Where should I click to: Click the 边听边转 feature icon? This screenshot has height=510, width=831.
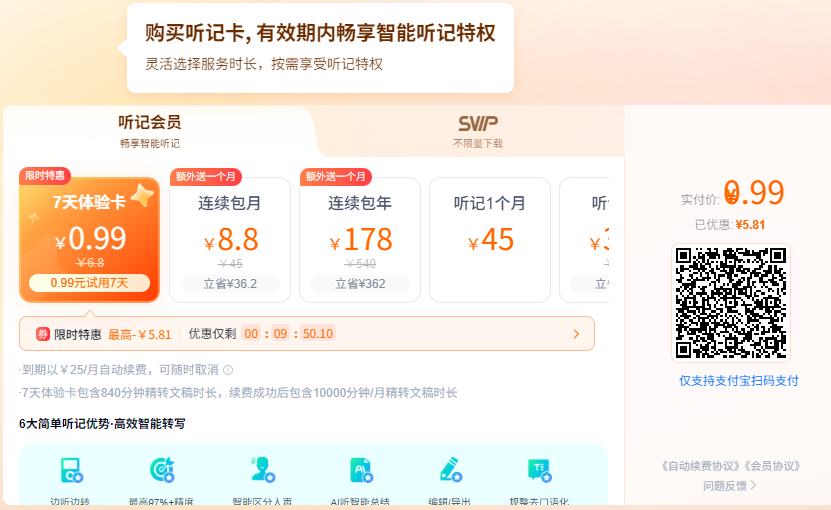71,471
